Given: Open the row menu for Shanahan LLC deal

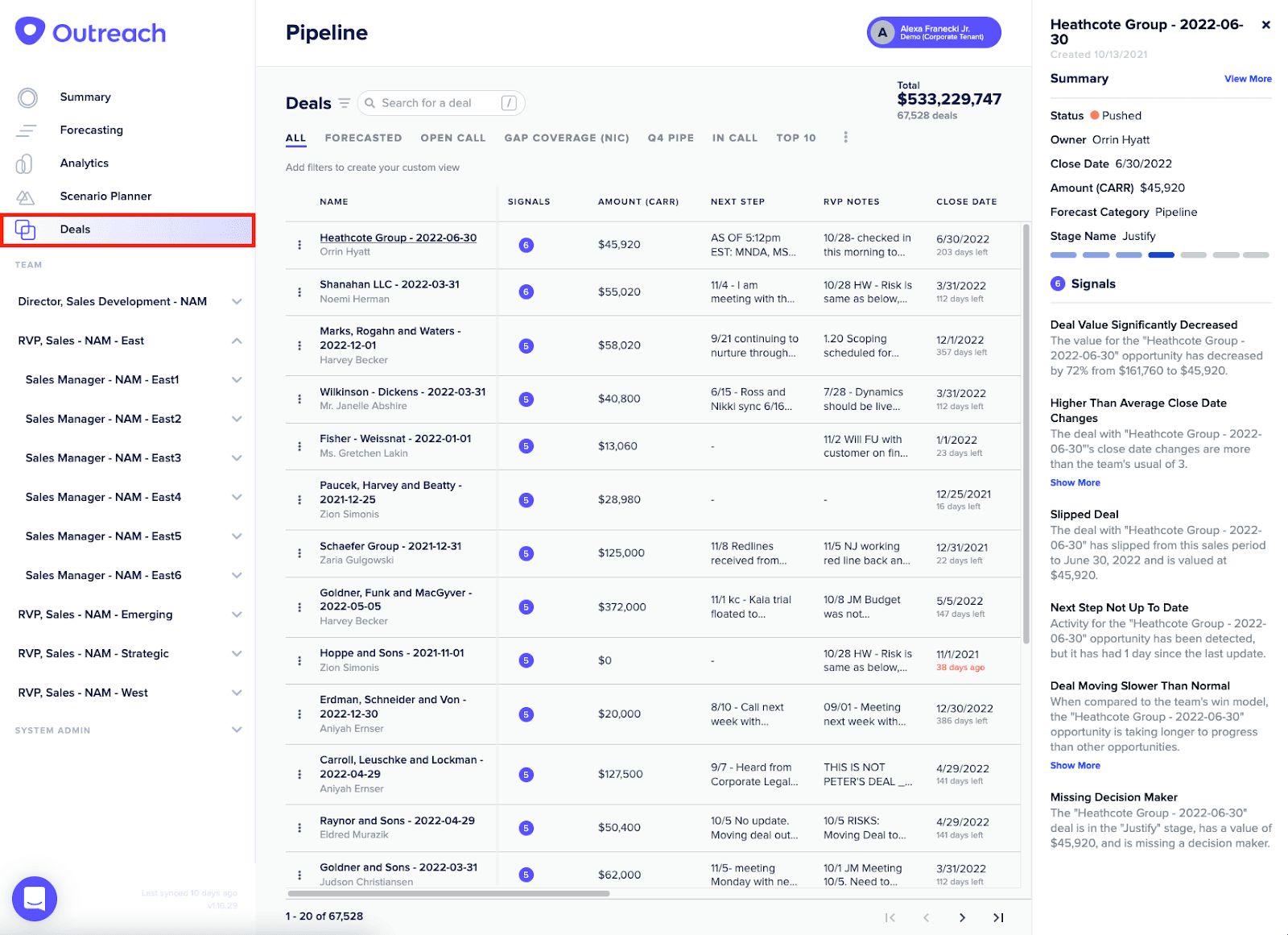Looking at the screenshot, I should click(x=299, y=292).
